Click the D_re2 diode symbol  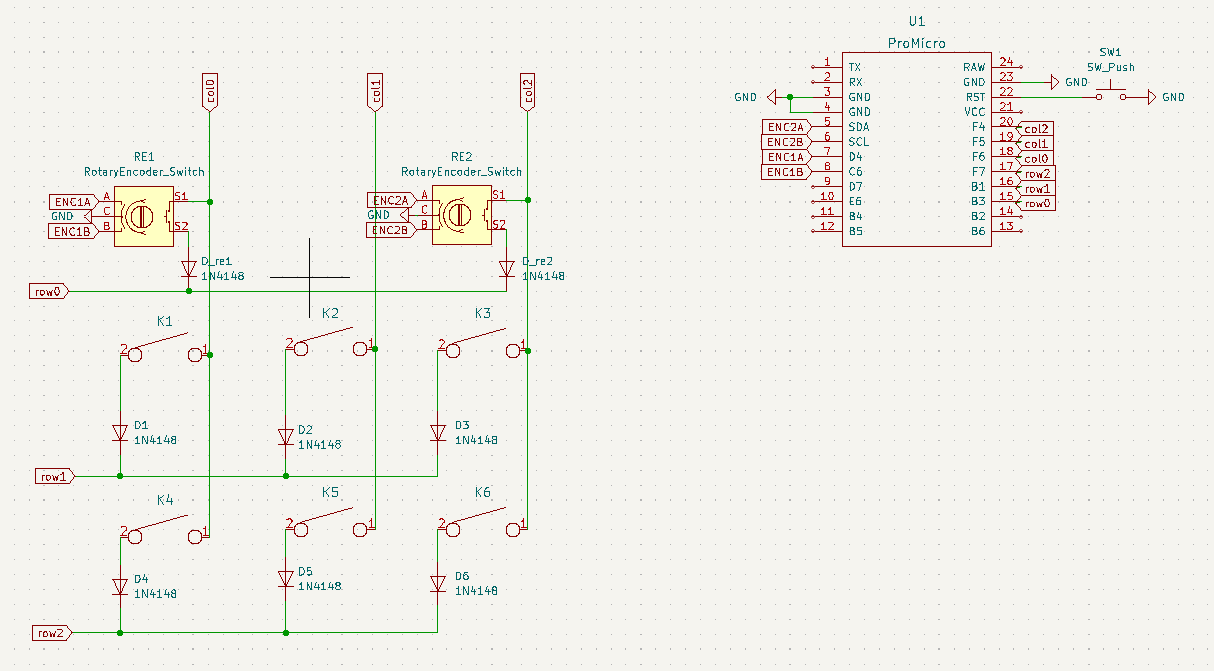click(x=506, y=268)
